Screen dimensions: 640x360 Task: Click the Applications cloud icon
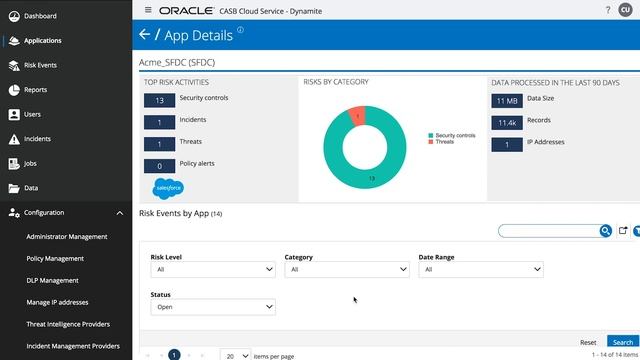click(x=14, y=41)
